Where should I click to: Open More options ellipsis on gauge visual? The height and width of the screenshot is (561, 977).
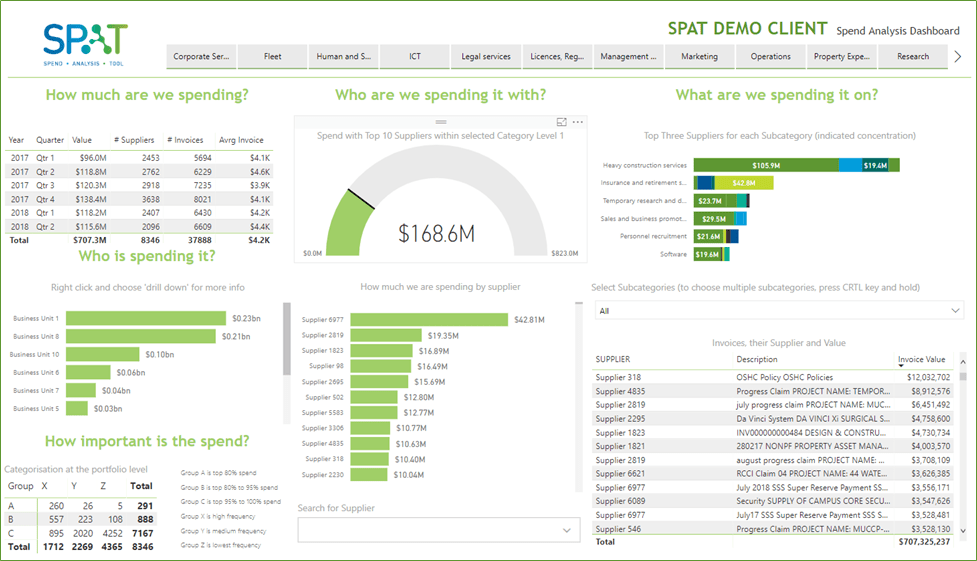578,122
